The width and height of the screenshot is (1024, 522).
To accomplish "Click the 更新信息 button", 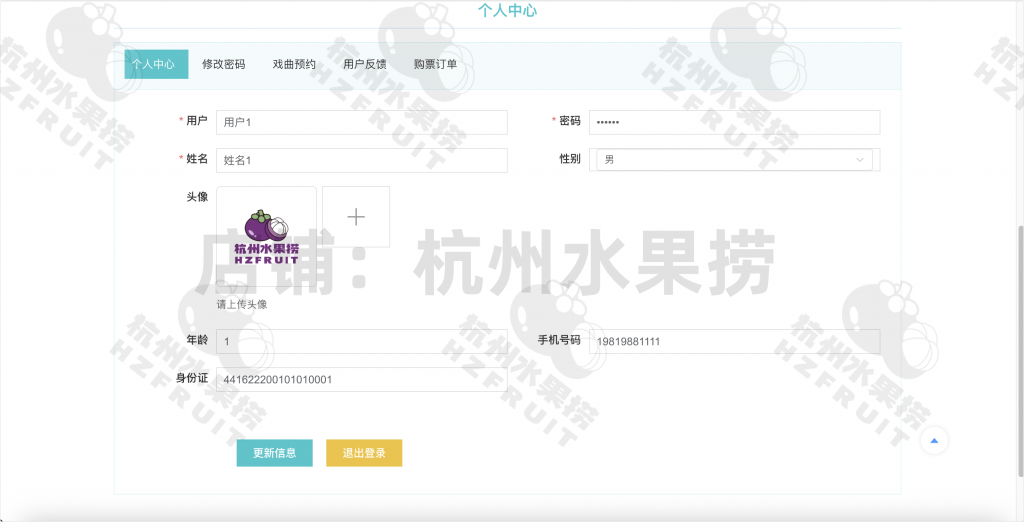I will tap(274, 453).
